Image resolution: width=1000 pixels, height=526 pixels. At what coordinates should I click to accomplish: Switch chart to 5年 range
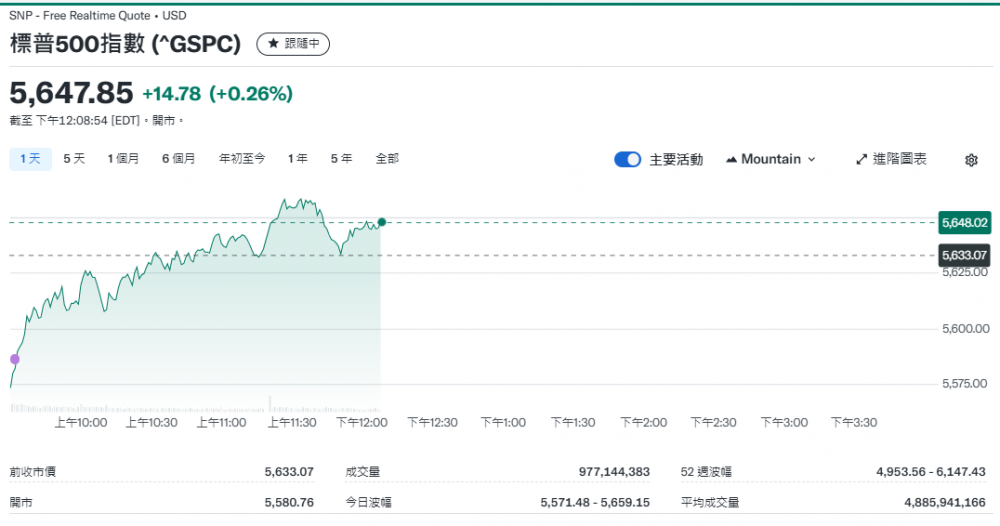point(341,158)
